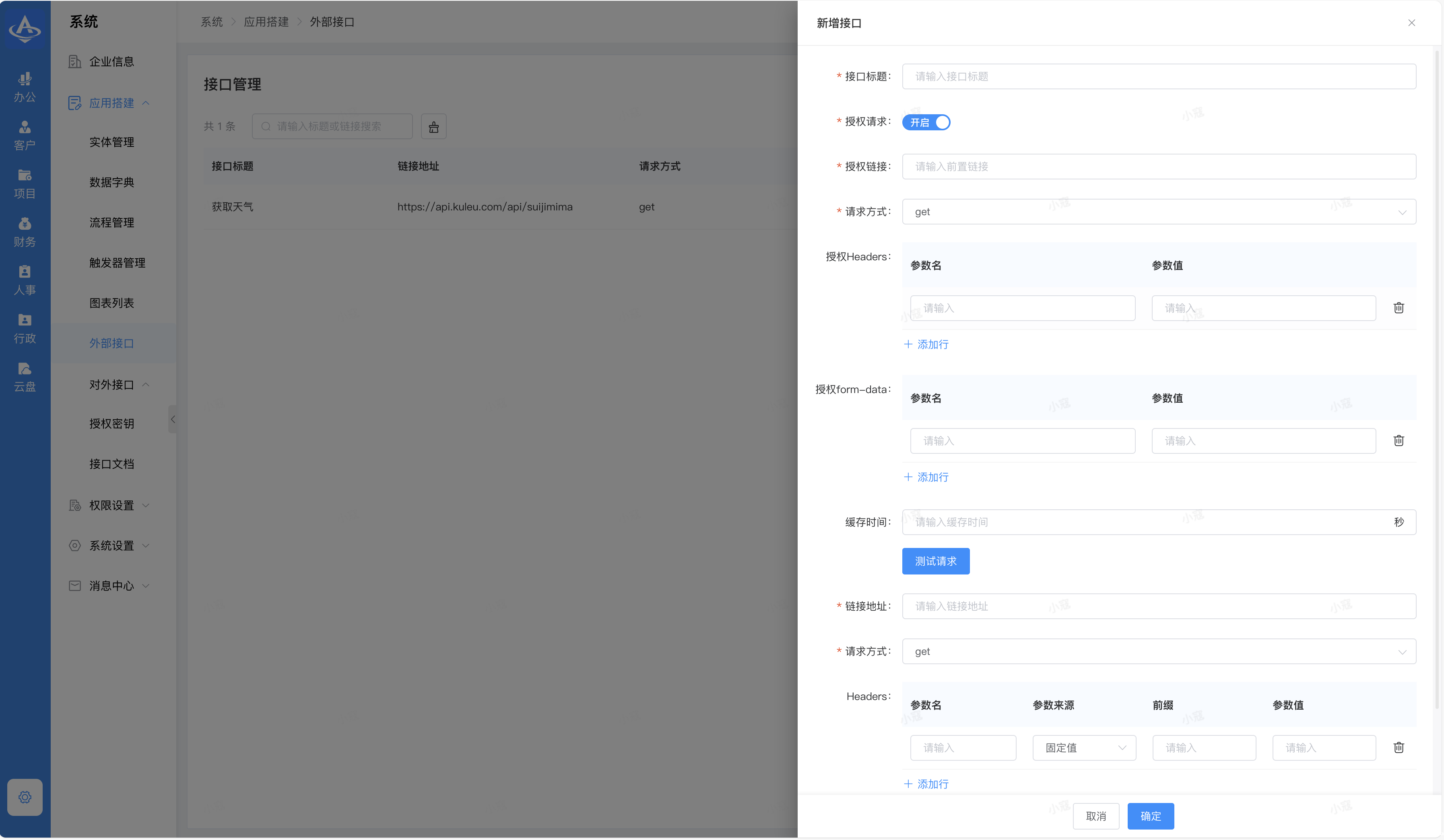Click 添加行 under 授权Headers
Viewport: 1444px width, 840px height.
click(926, 344)
